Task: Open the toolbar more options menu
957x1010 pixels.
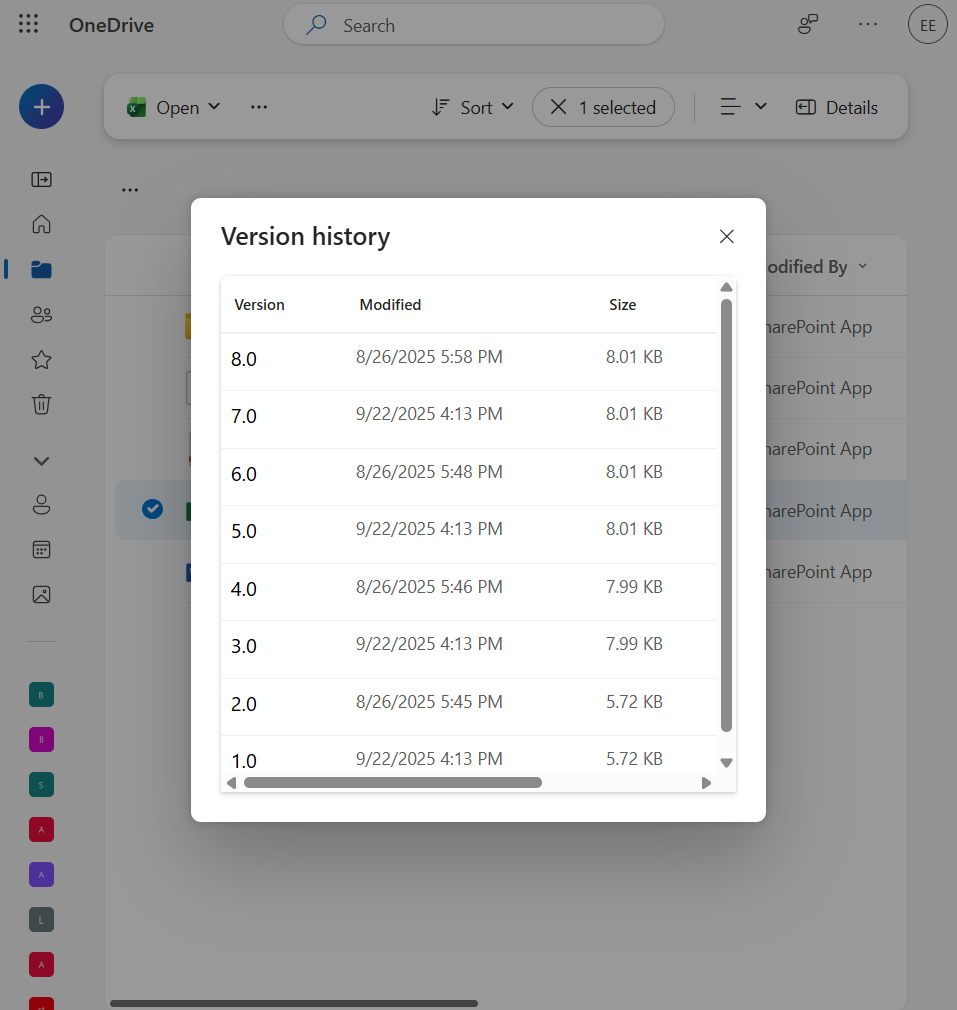Action: (259, 106)
